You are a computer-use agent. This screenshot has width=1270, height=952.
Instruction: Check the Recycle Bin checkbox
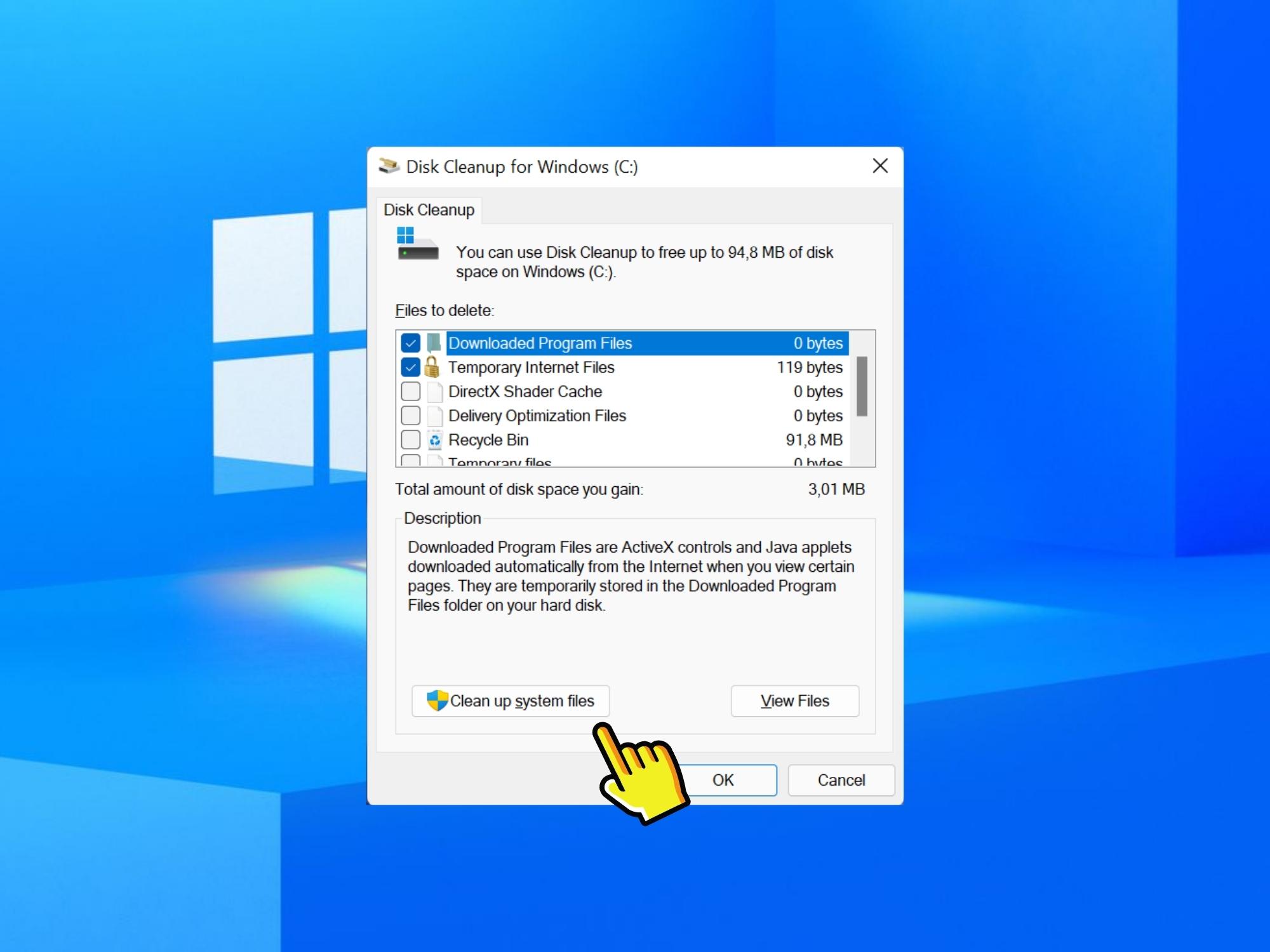pos(411,440)
